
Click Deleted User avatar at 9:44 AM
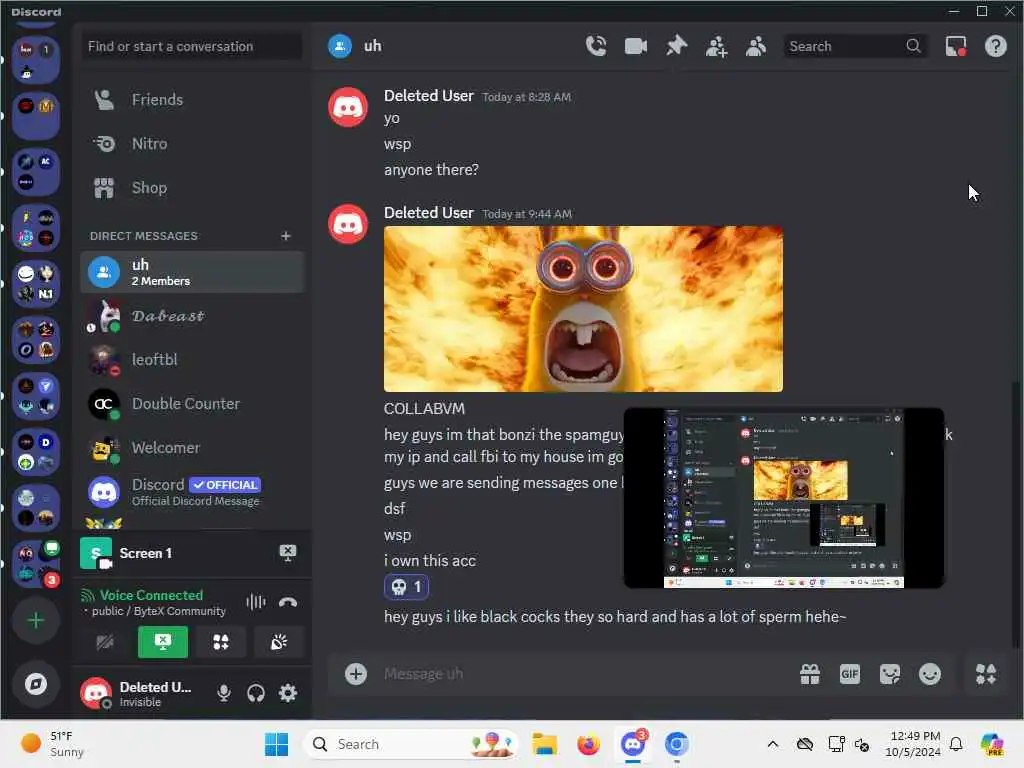347,225
